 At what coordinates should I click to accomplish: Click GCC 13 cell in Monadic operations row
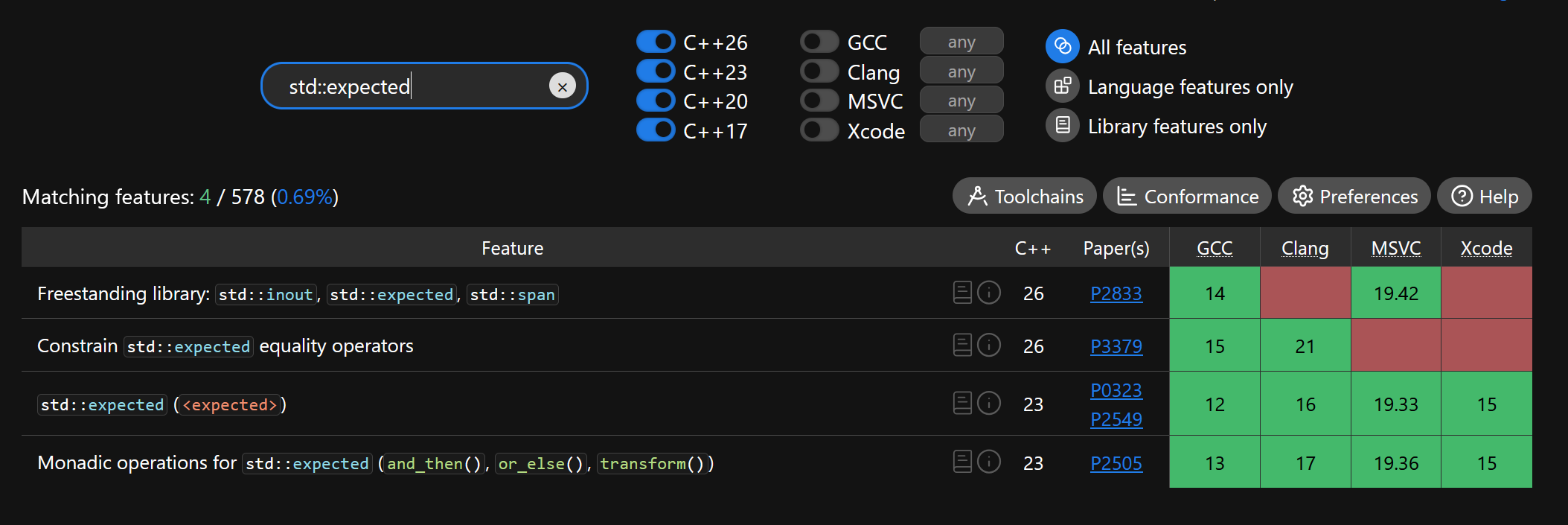click(x=1215, y=462)
